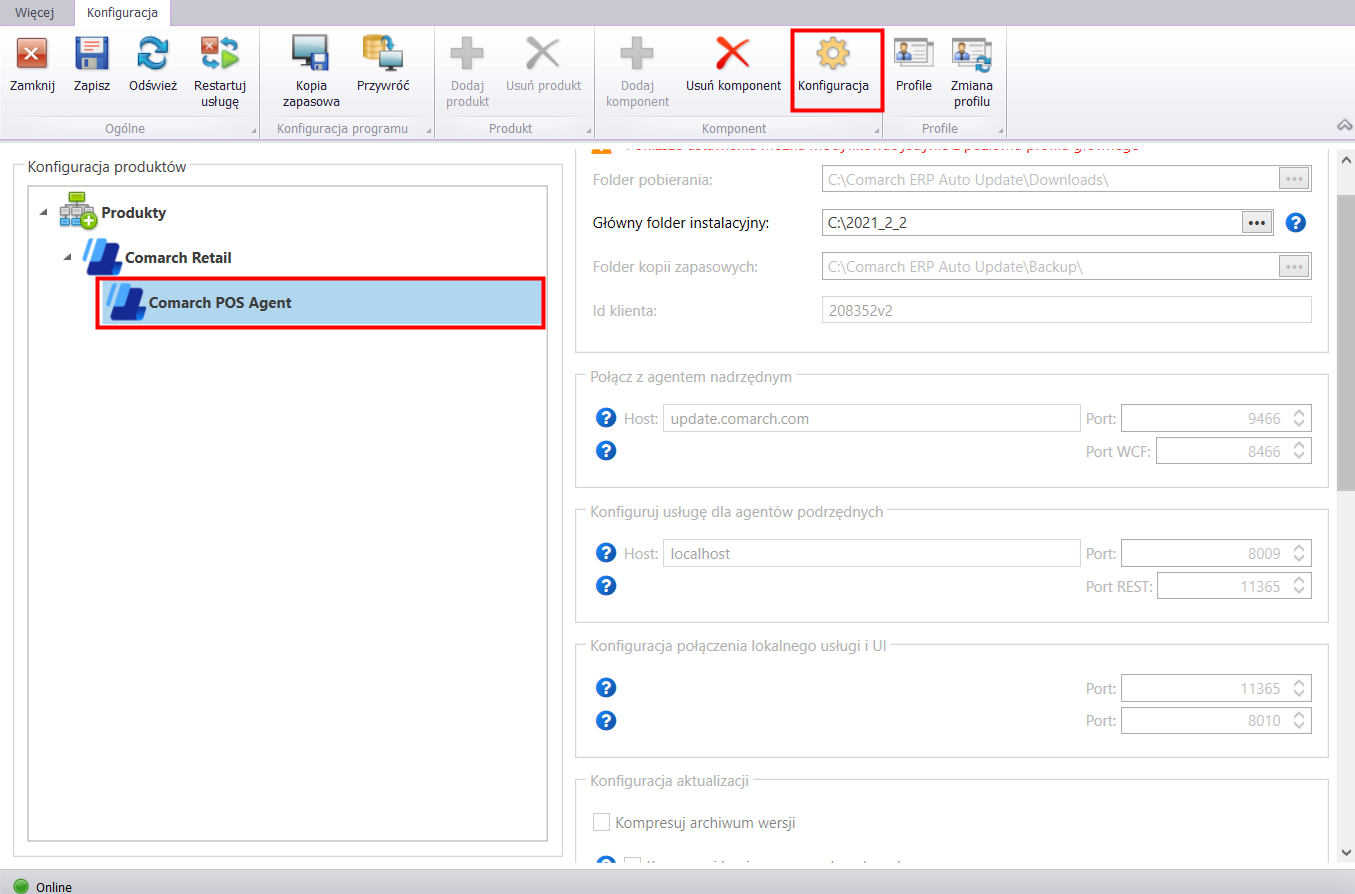Click the Przywróć restore icon
The height and width of the screenshot is (894, 1355).
pos(382,52)
